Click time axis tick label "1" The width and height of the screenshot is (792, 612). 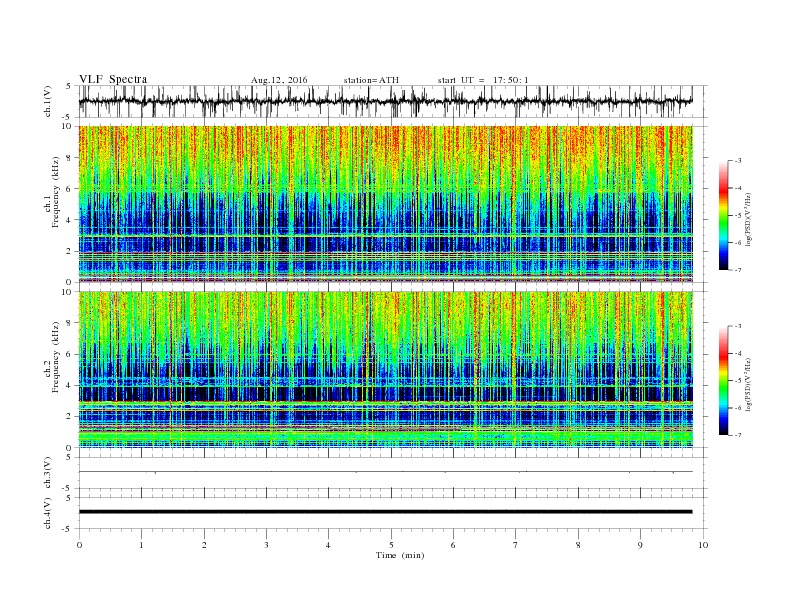tap(141, 545)
